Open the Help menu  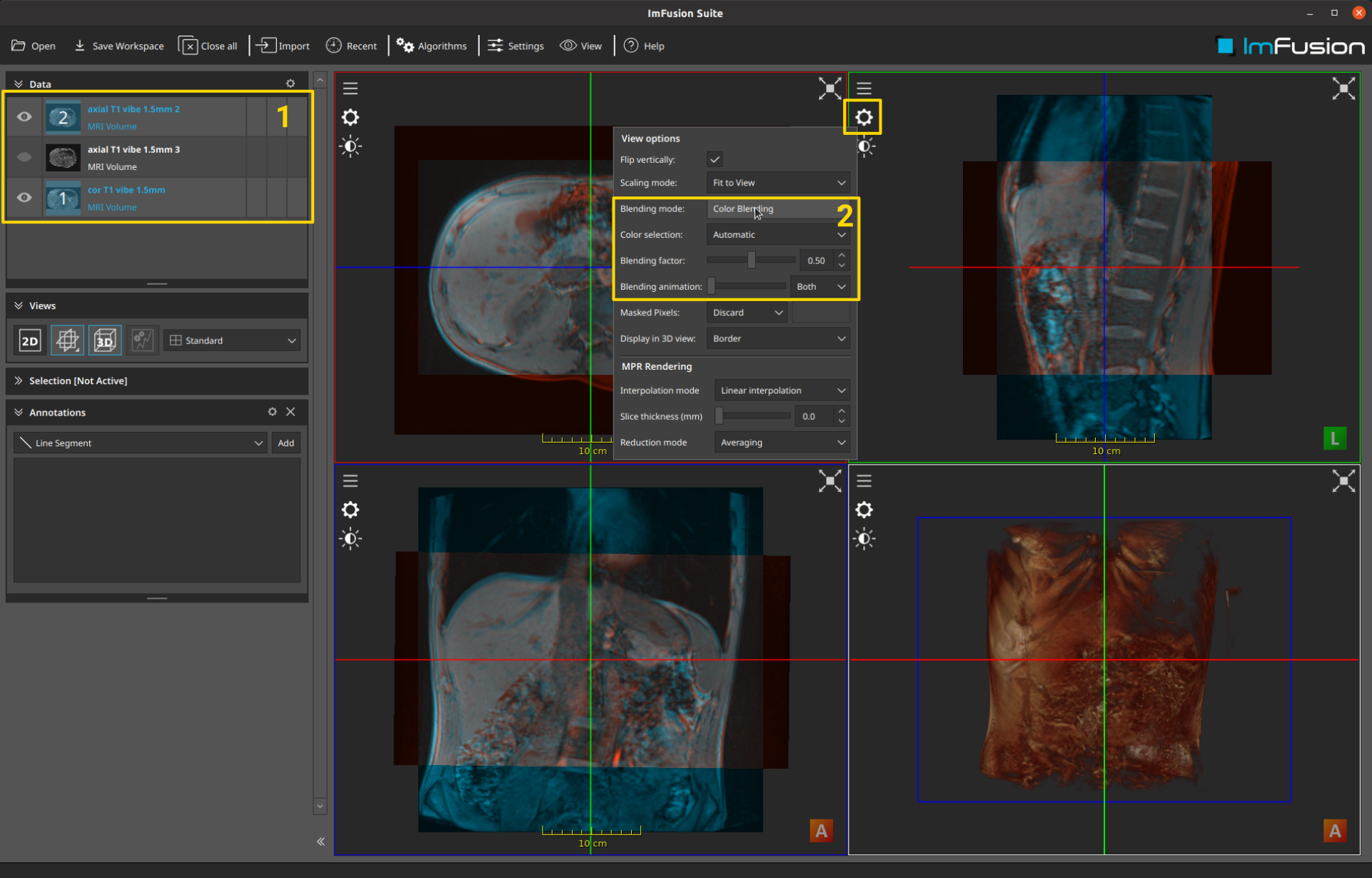coord(644,46)
